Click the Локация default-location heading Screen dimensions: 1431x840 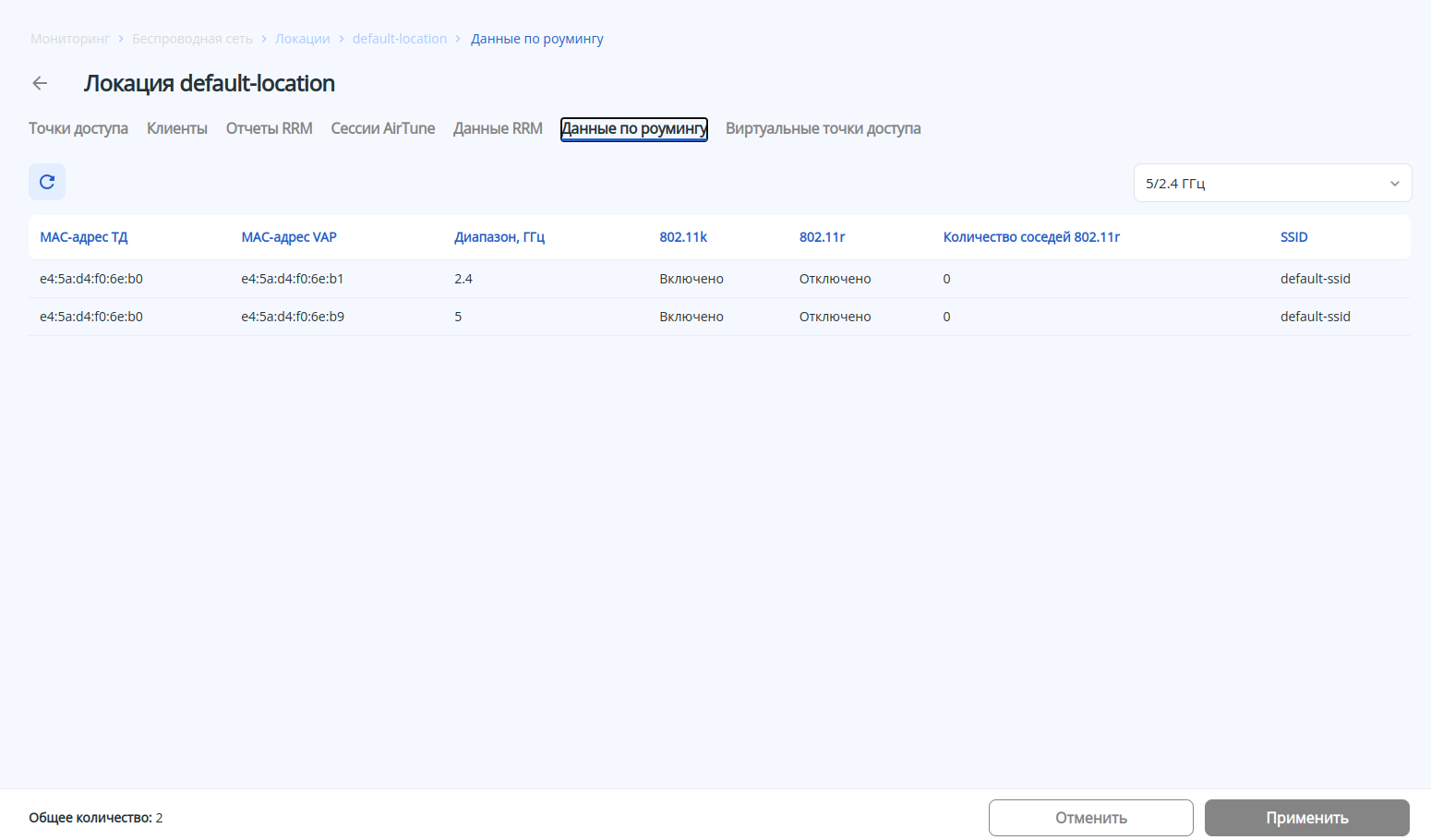[210, 83]
